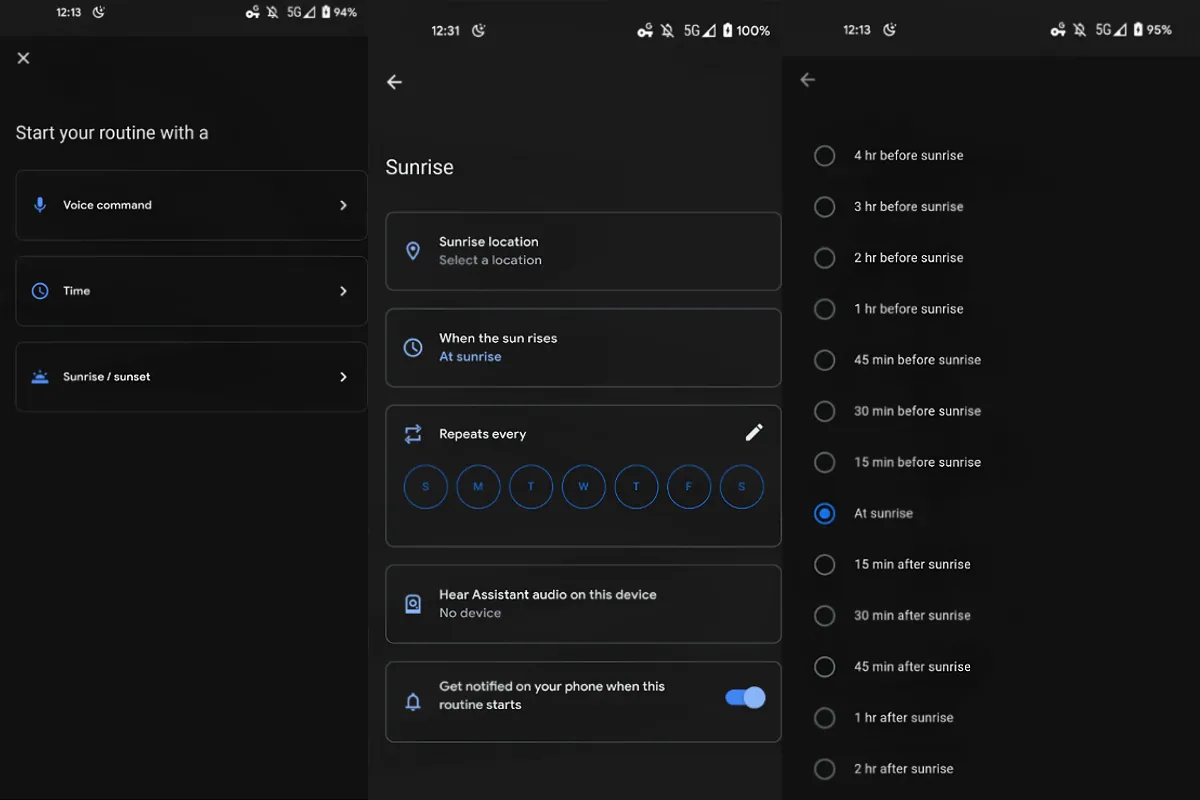
Task: Go back from the Sunrise screen
Action: 395,82
